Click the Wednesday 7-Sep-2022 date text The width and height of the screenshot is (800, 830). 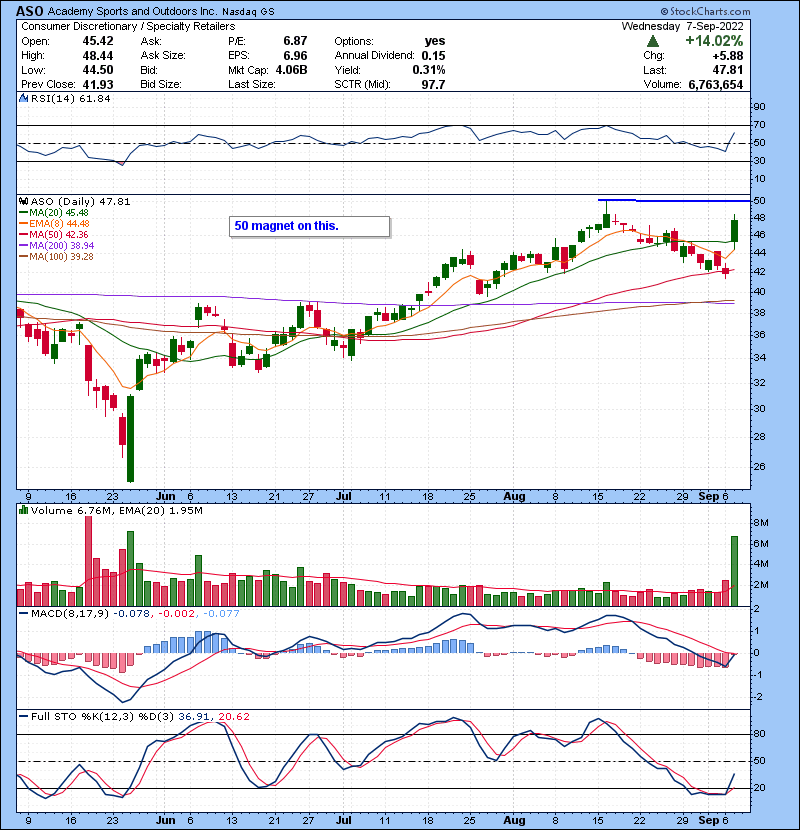[x=682, y=26]
